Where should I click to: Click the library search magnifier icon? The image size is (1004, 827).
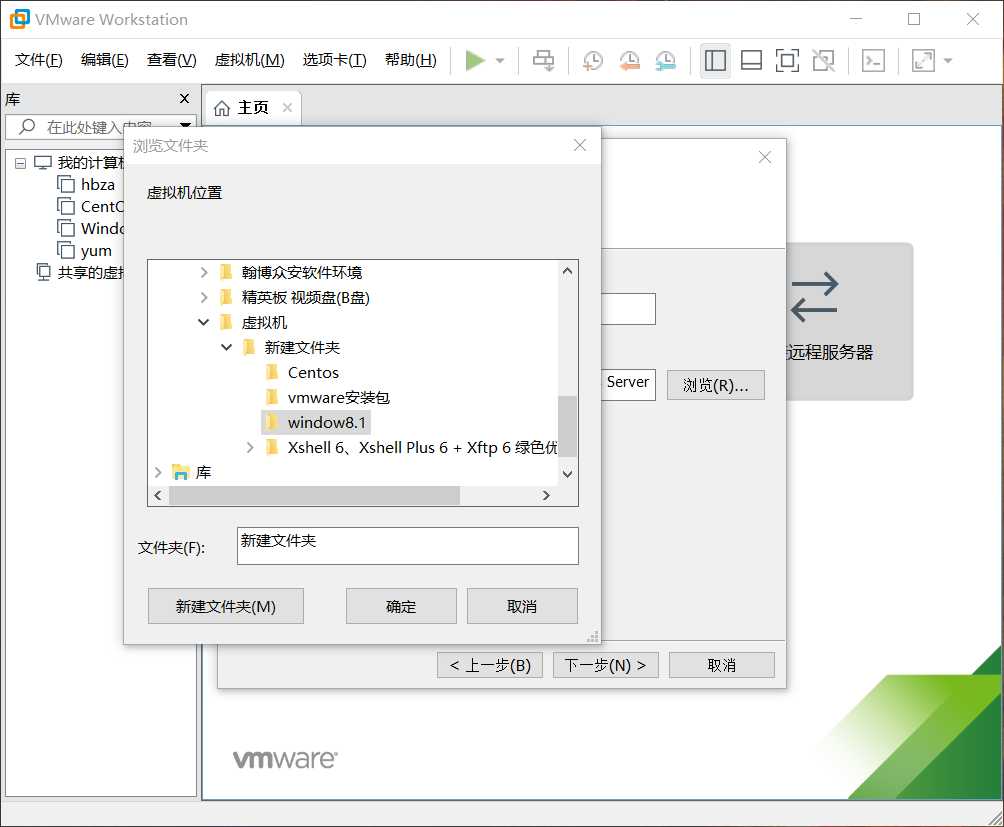click(x=27, y=127)
